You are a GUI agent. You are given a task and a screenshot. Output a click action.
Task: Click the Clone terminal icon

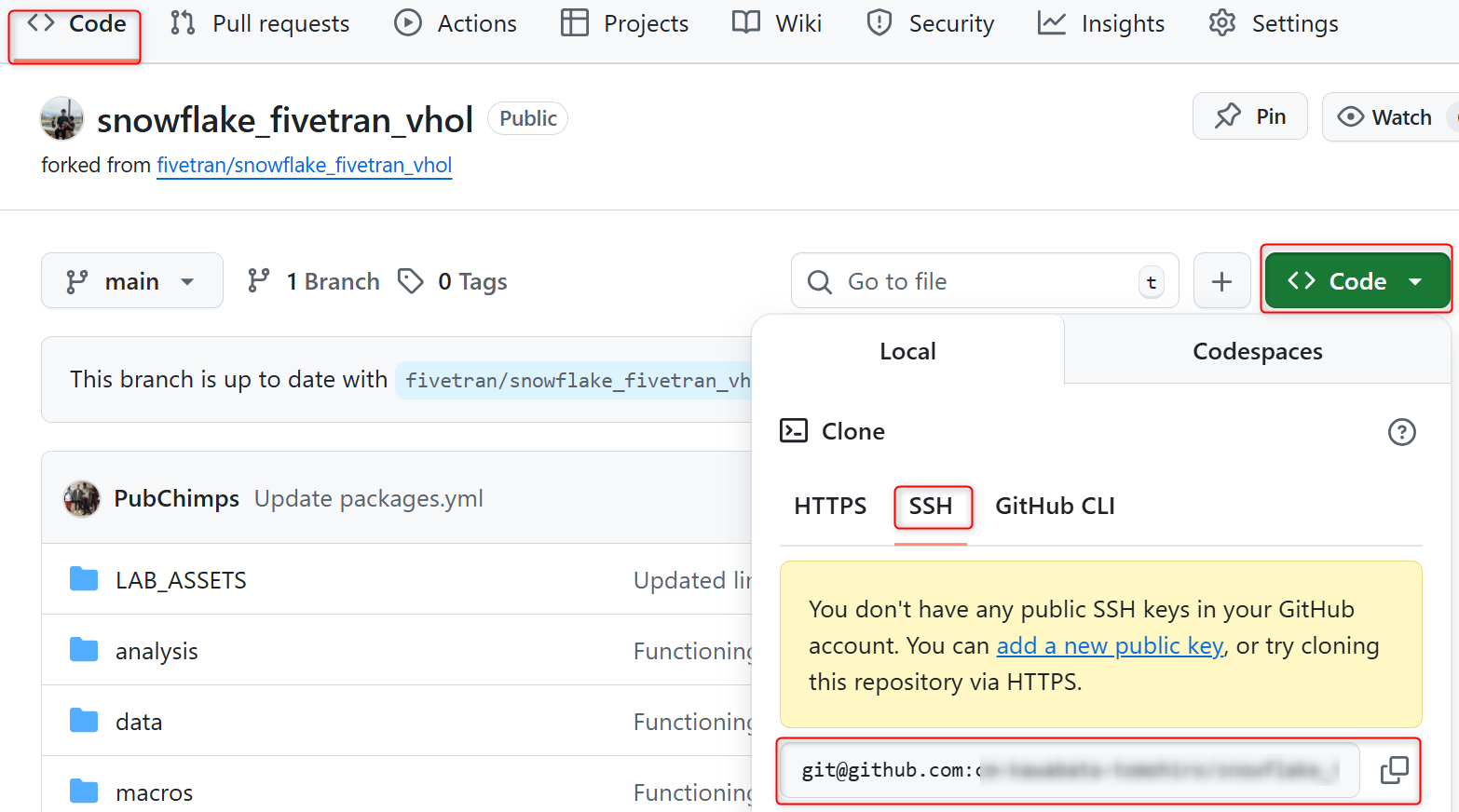(794, 430)
